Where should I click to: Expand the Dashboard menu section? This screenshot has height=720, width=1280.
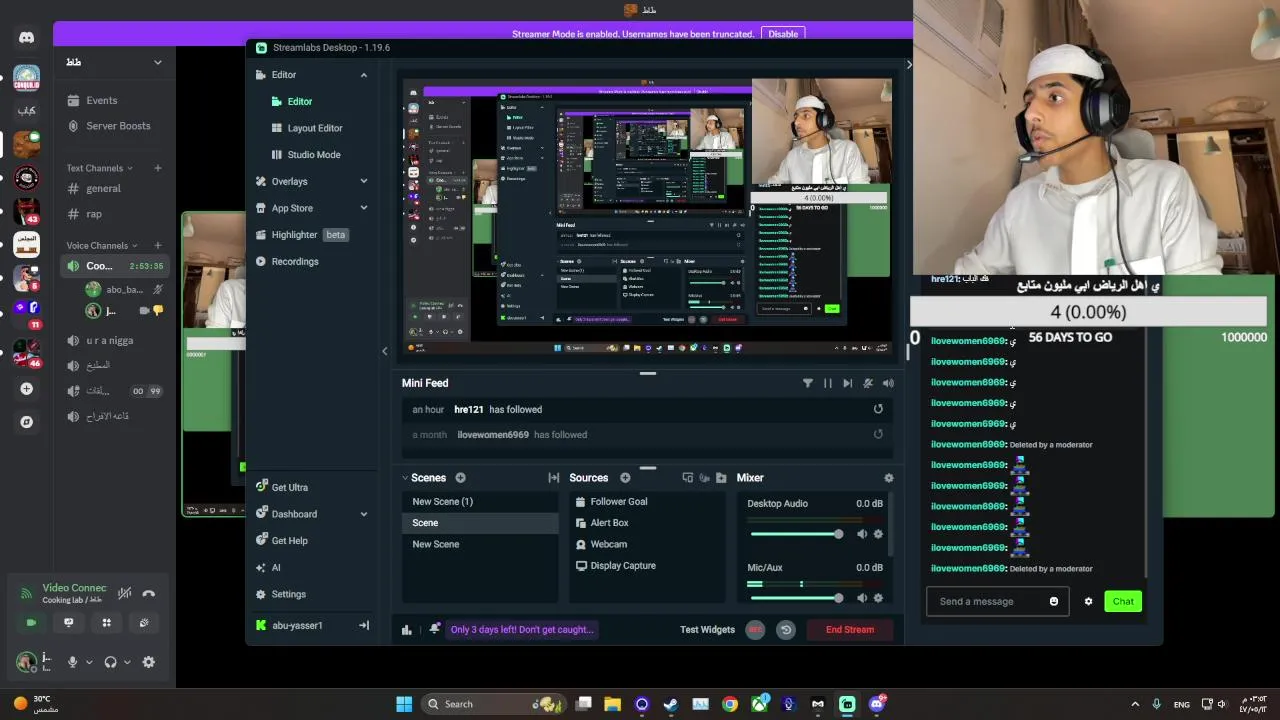tap(364, 514)
